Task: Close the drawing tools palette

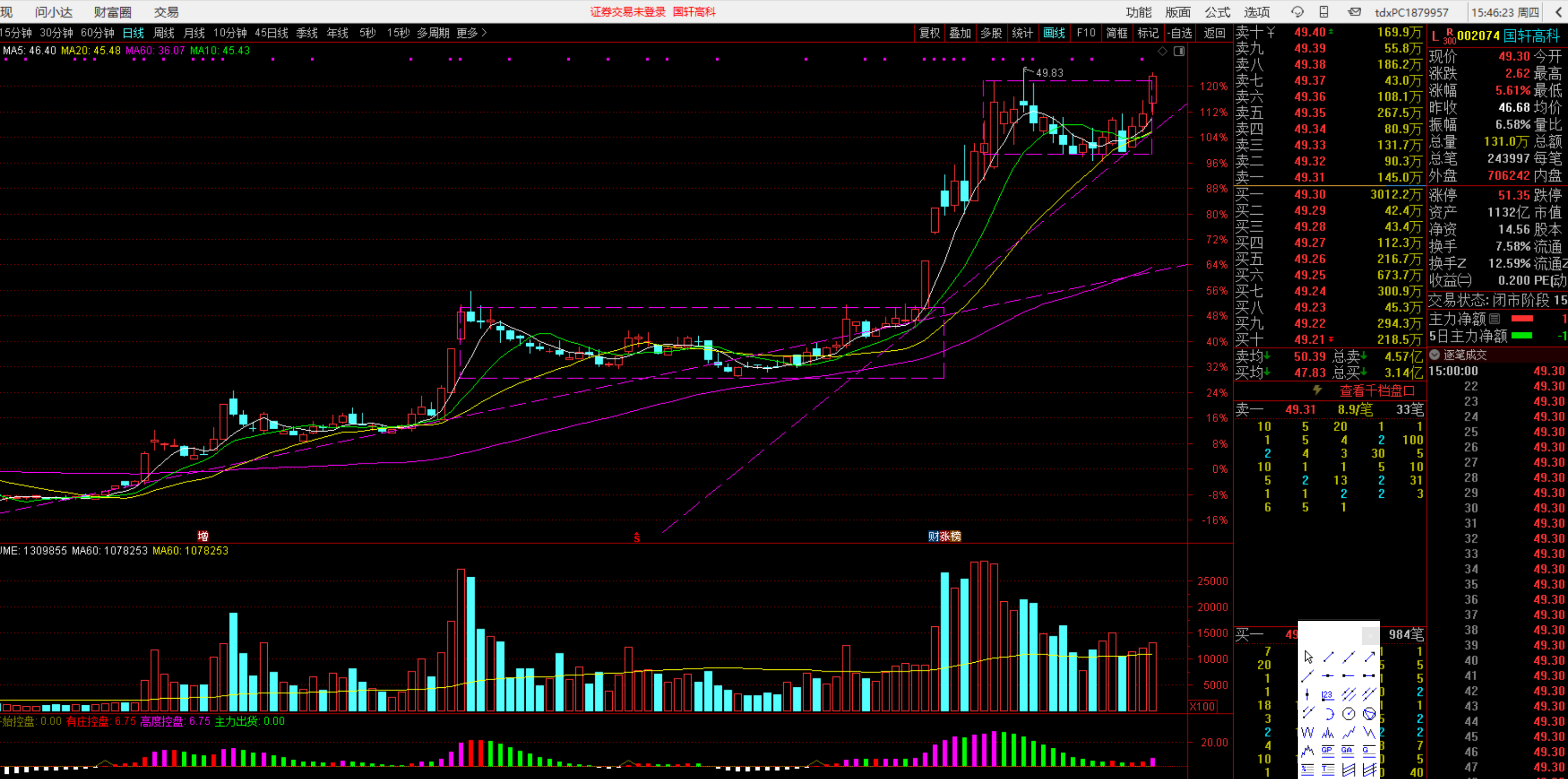Action: click(x=1370, y=636)
